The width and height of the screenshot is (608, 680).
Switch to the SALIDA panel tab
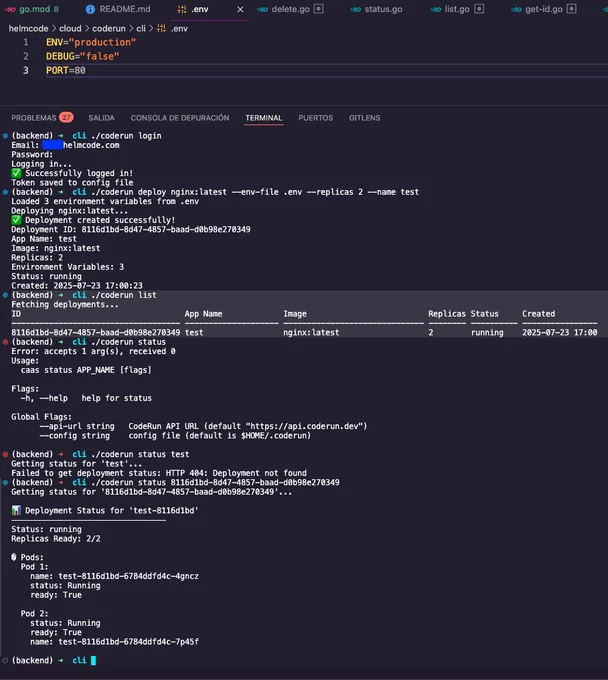[x=101, y=118]
